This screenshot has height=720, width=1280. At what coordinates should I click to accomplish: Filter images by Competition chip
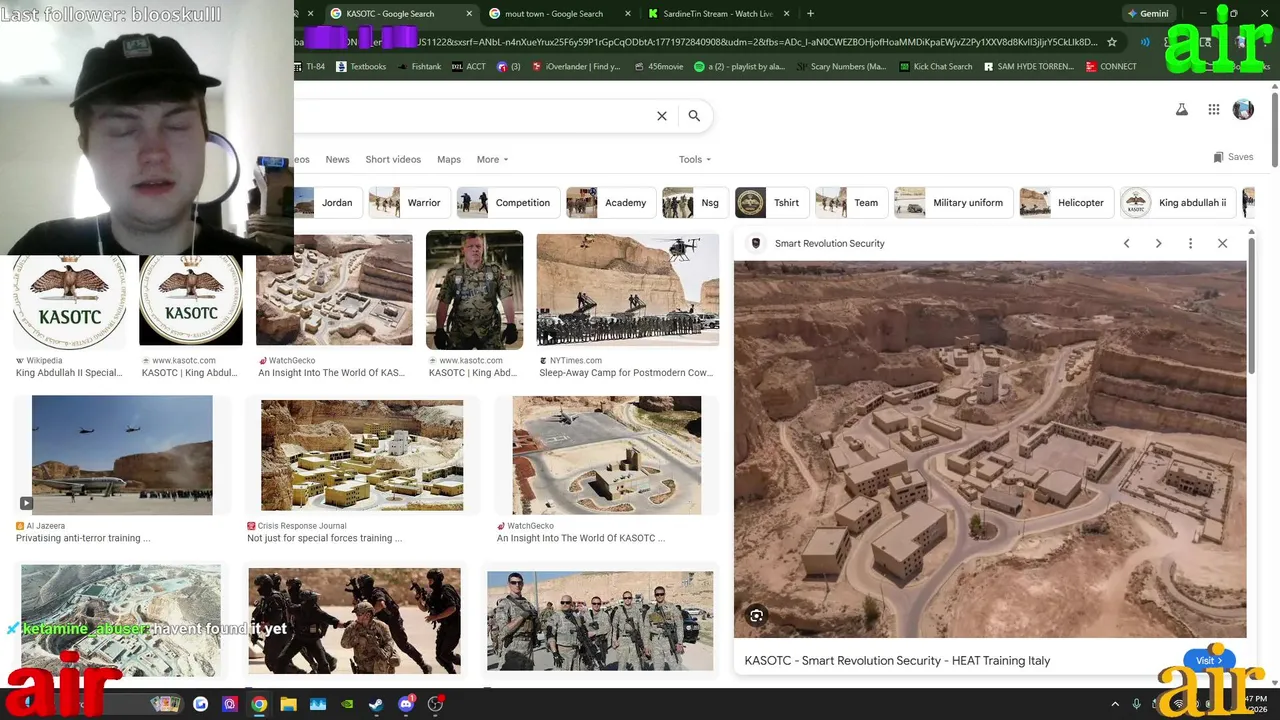pos(507,203)
